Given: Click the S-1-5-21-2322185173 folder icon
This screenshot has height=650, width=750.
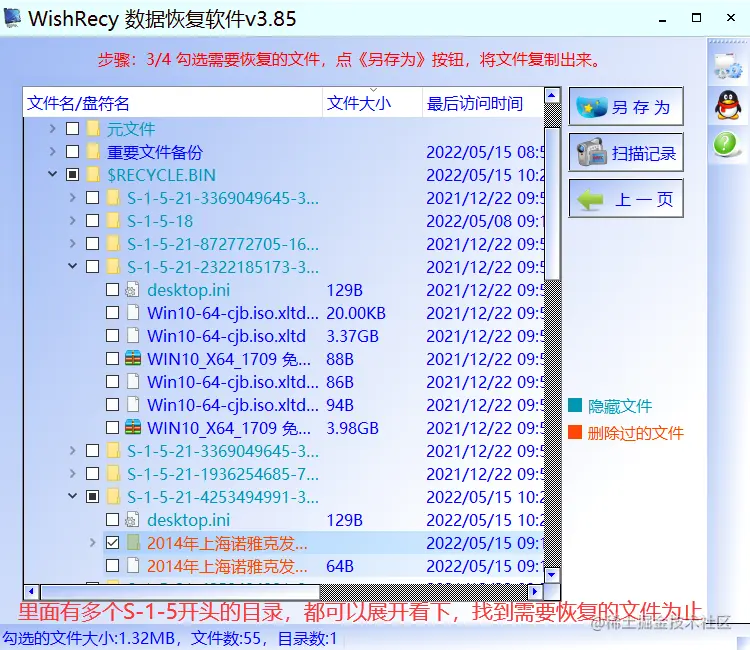Looking at the screenshot, I should 113,266.
